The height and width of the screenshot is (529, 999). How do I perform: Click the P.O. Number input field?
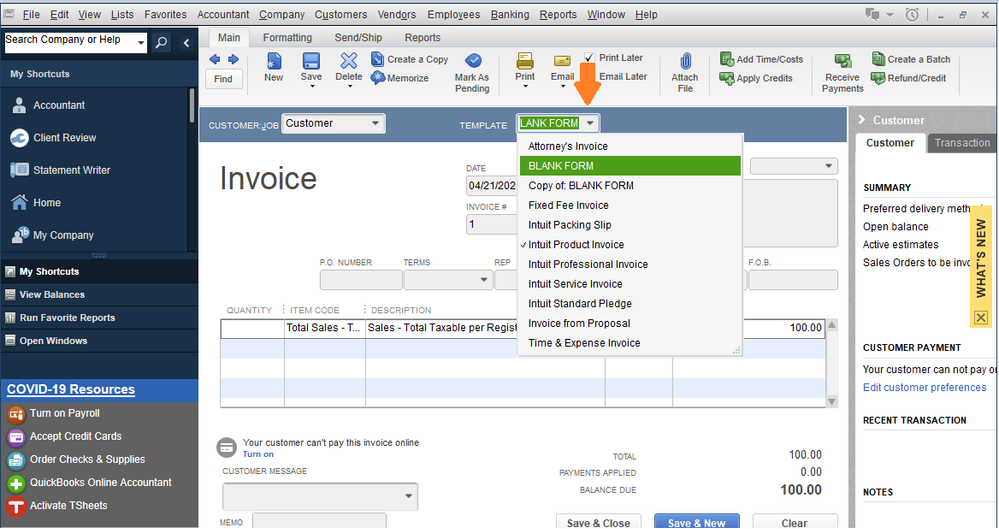click(361, 280)
